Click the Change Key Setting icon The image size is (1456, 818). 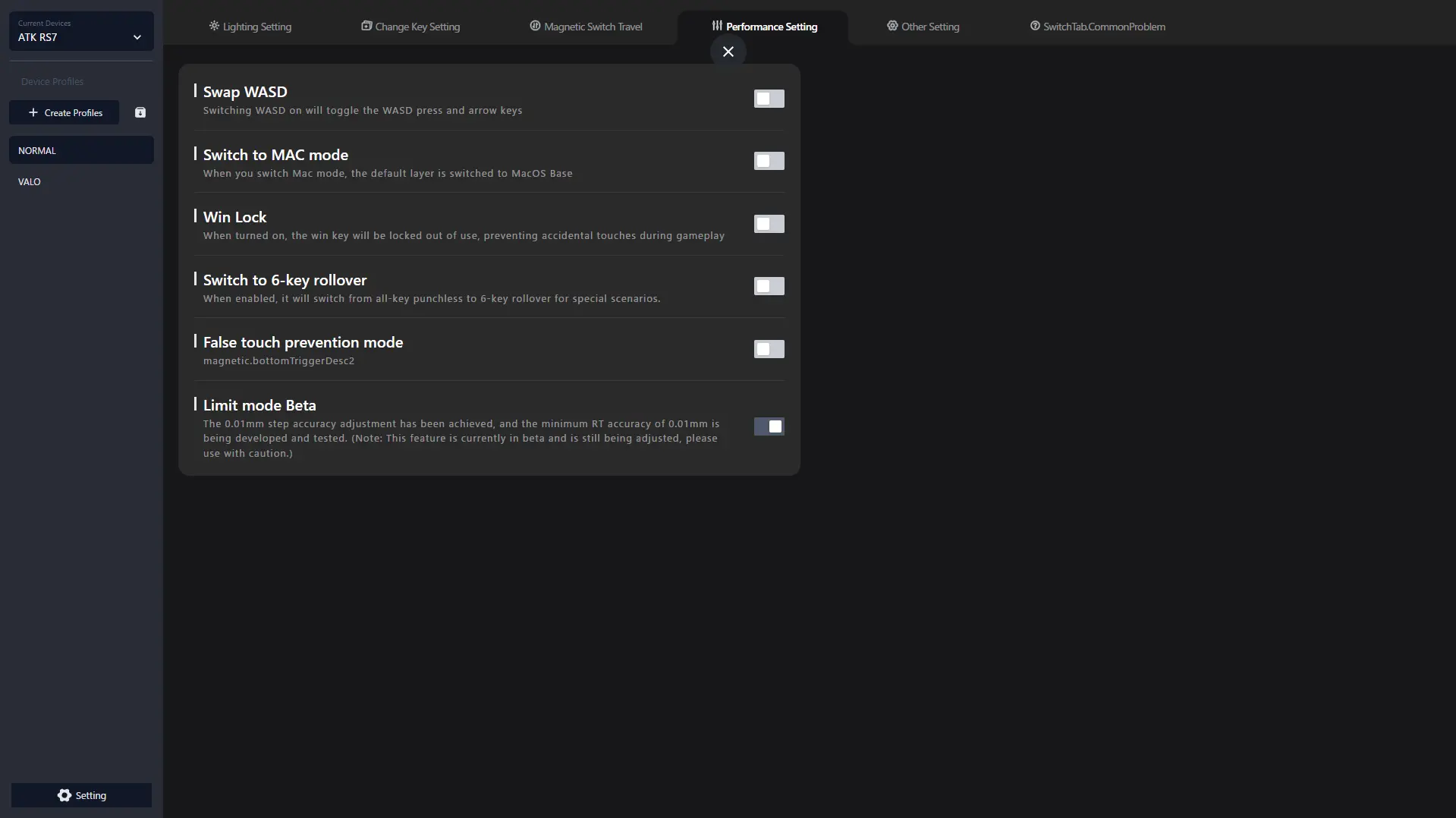(x=366, y=26)
